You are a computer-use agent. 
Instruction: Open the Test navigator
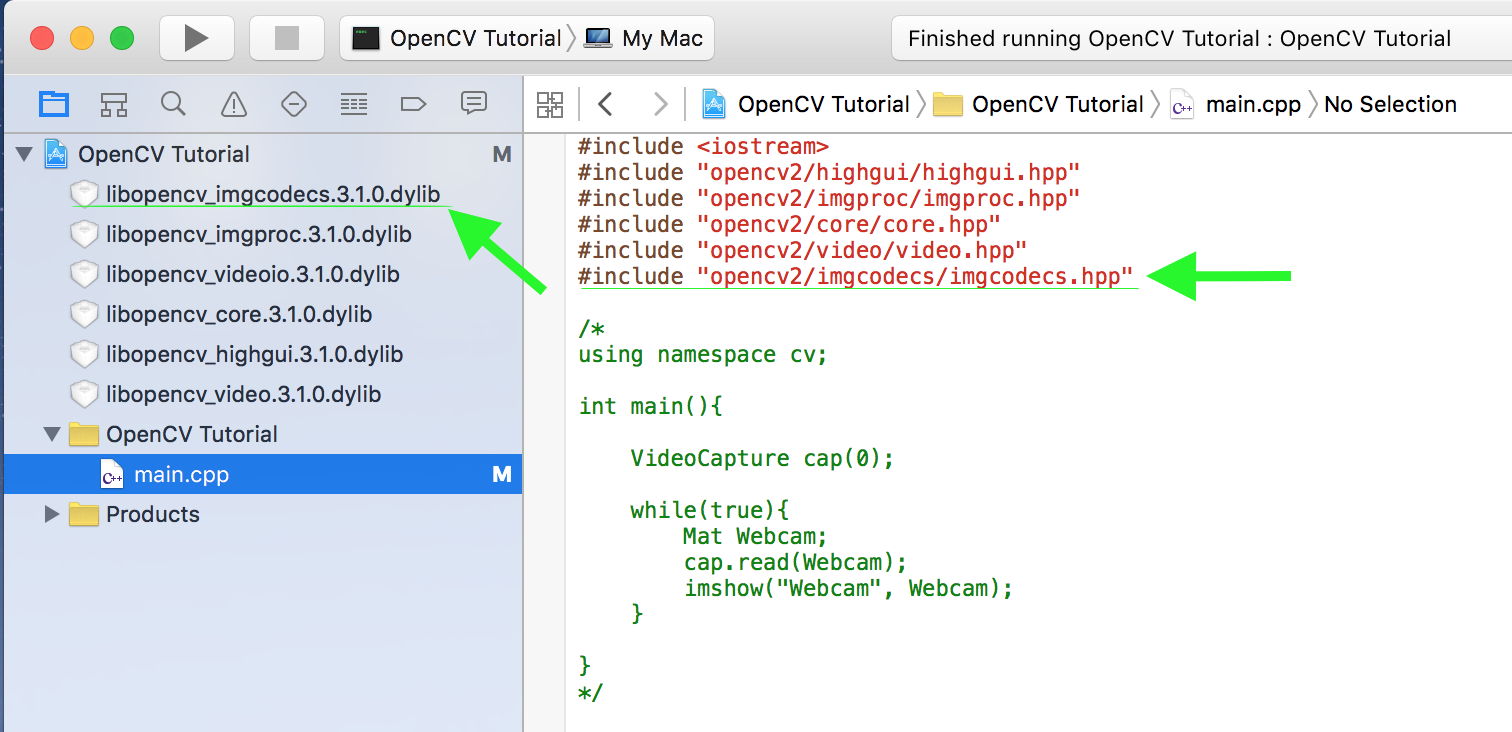click(x=293, y=103)
